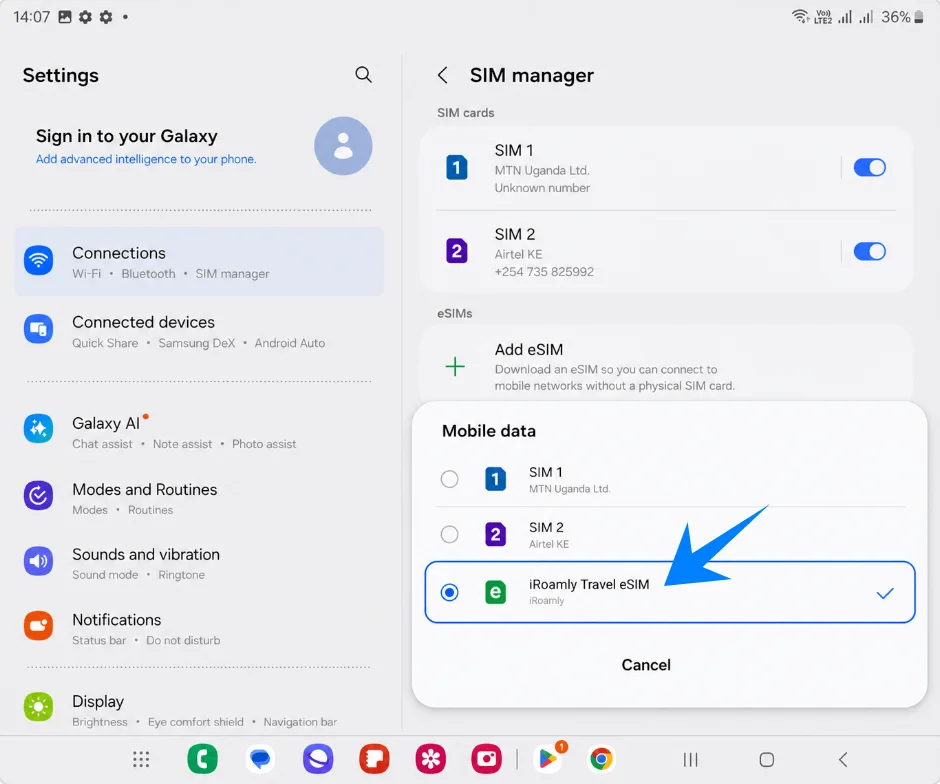Screen dimensions: 940x784
Task: Select SIM 2 radio for mobile data
Action: point(450,534)
